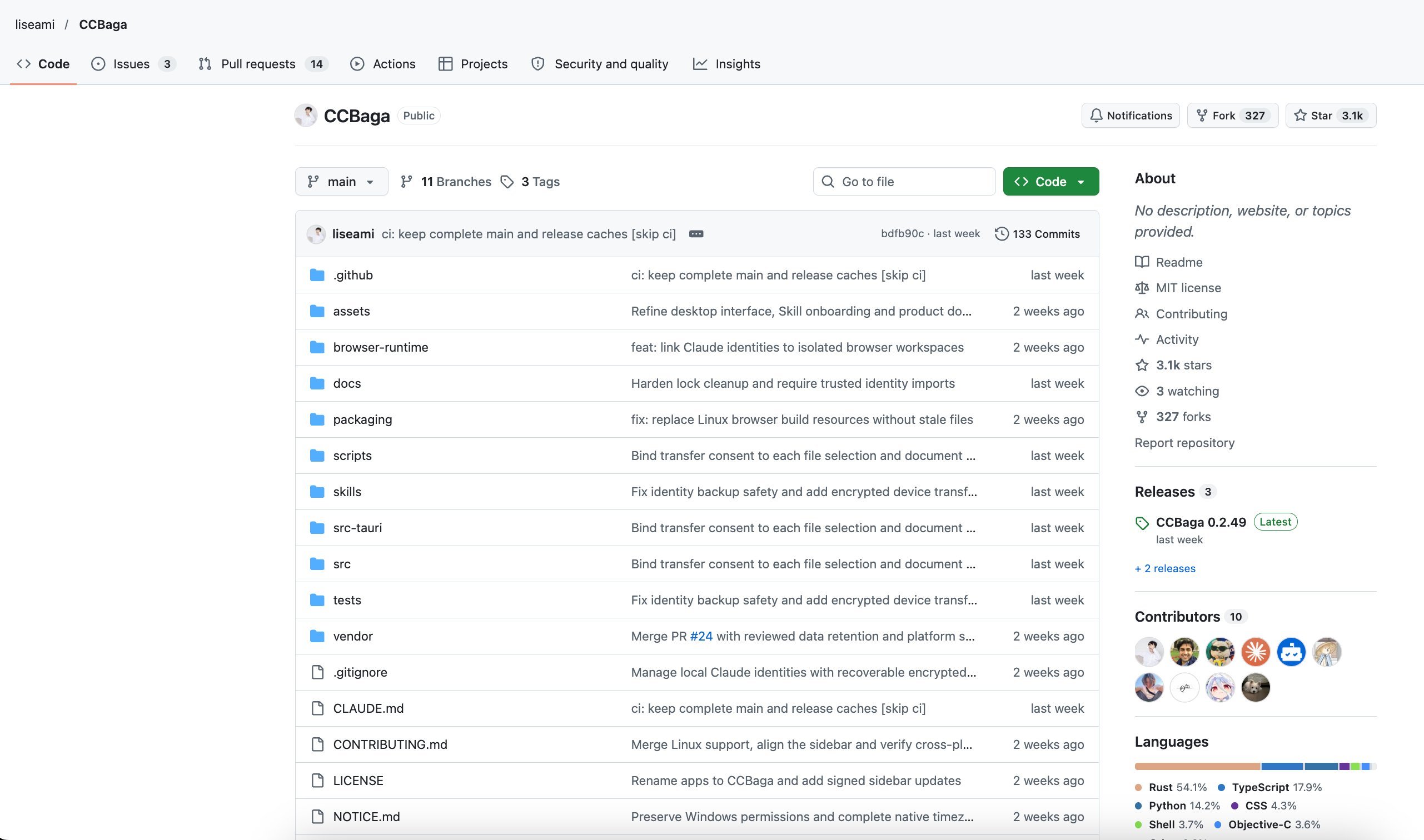
Task: Expand commit message ellipsis icon
Action: click(x=696, y=234)
